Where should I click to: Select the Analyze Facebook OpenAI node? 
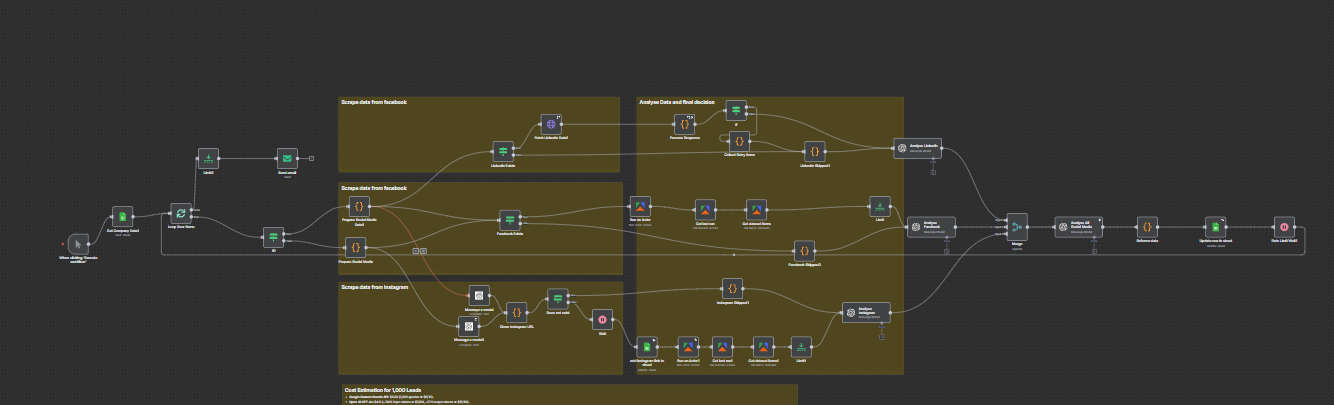click(x=914, y=227)
